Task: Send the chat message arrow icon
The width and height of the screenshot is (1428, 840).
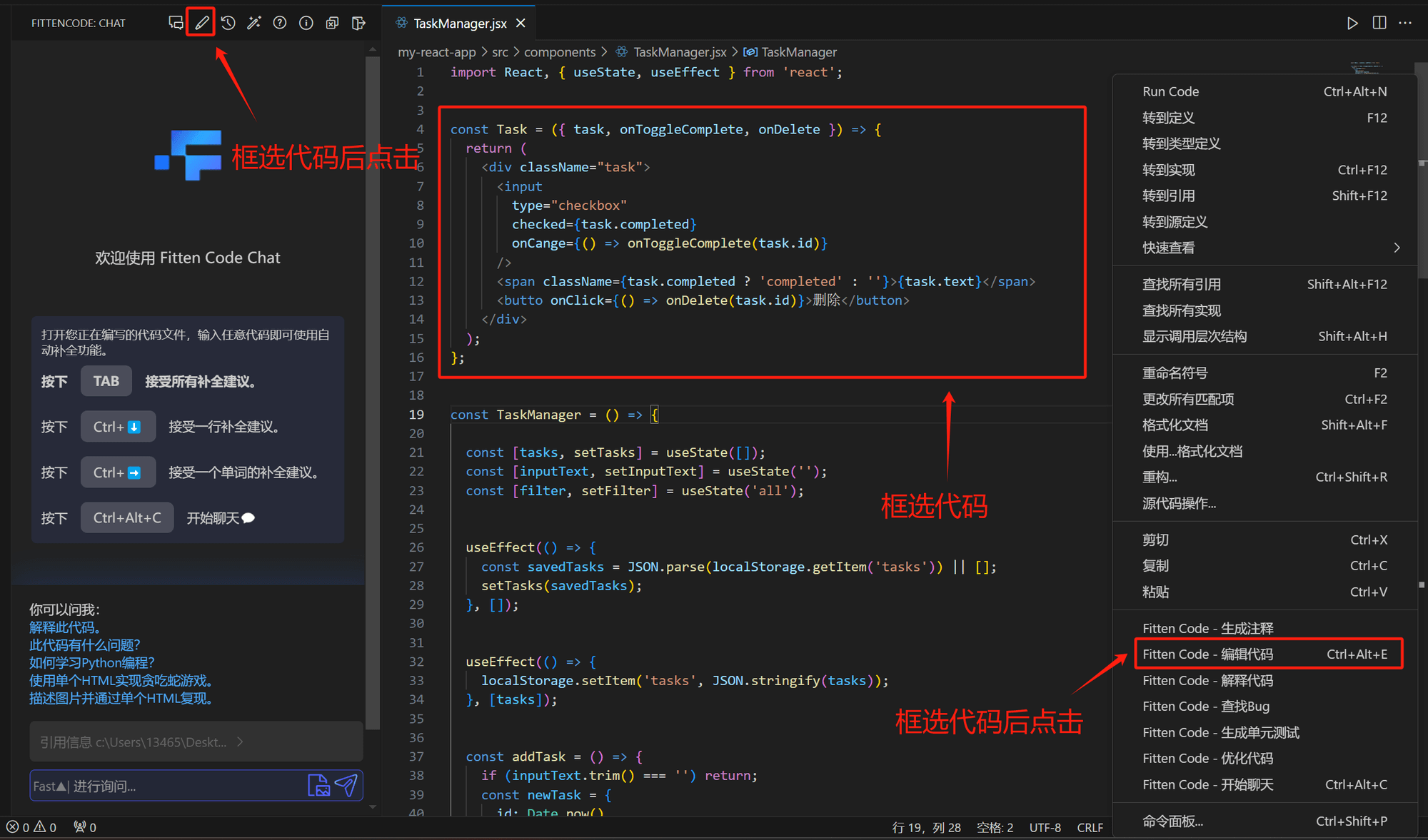Action: 346,785
